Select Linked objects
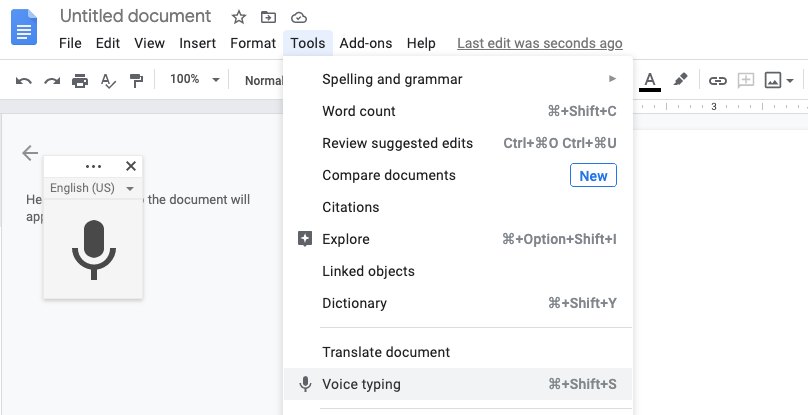Image resolution: width=808 pixels, height=415 pixels. 458,271
